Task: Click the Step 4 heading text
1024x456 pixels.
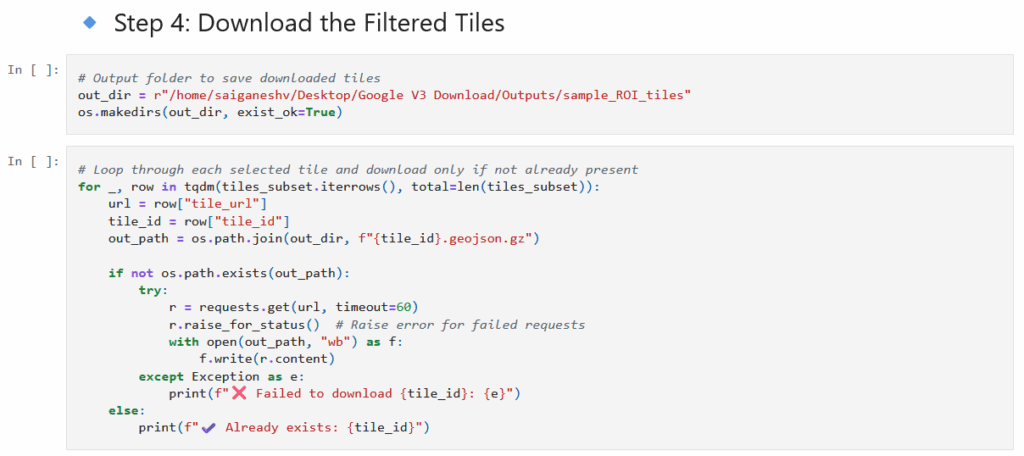Action: 309,24
